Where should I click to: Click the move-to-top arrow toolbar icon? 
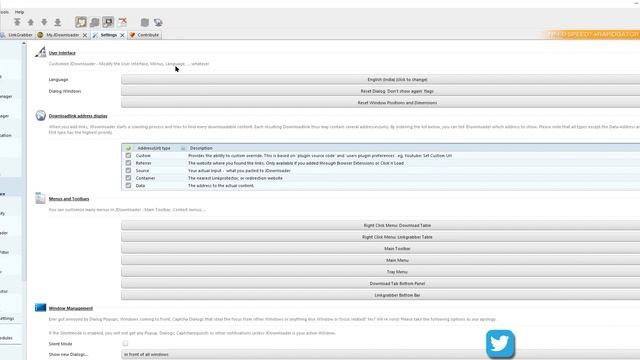pos(17,22)
